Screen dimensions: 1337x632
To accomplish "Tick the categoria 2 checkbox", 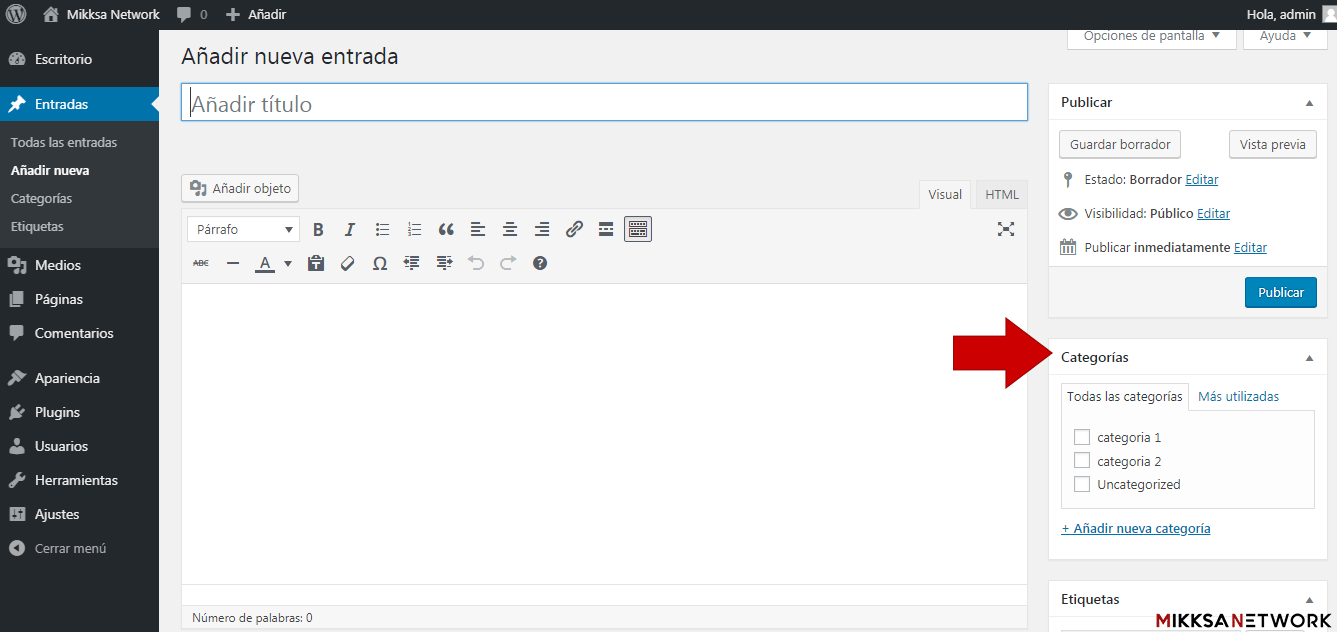I will [1081, 461].
